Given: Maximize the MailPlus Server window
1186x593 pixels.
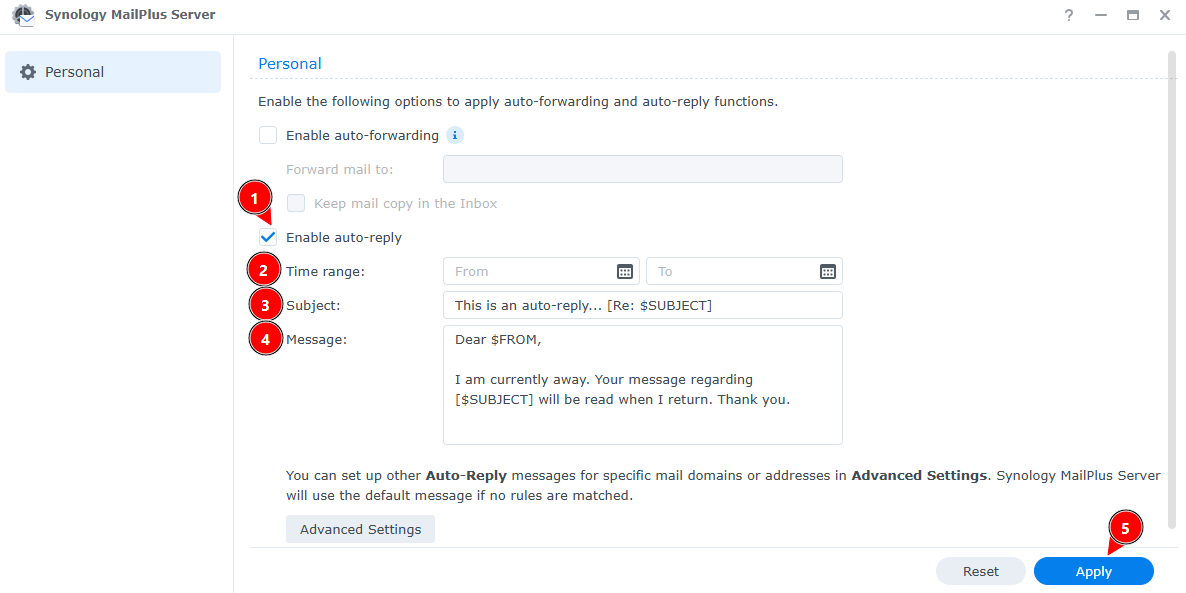Looking at the screenshot, I should [x=1133, y=16].
